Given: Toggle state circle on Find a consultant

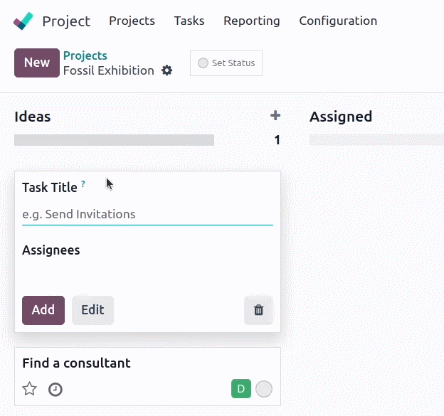Looking at the screenshot, I should pyautogui.click(x=264, y=389).
